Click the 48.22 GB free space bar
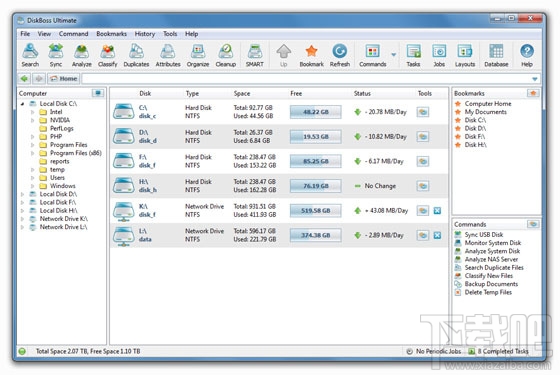560x375 pixels. click(315, 112)
